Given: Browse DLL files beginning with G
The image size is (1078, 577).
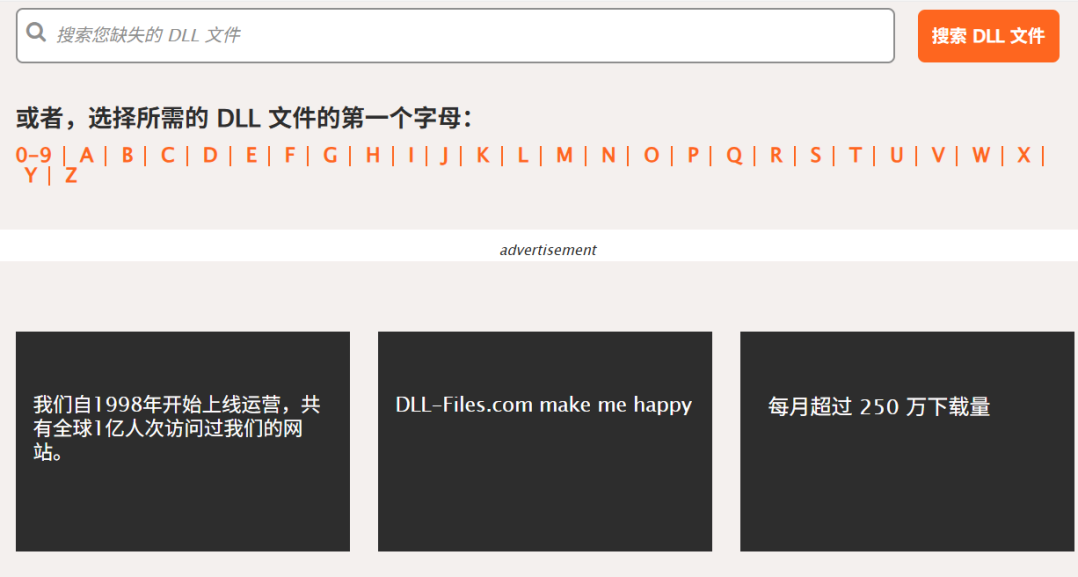Looking at the screenshot, I should (x=330, y=156).
